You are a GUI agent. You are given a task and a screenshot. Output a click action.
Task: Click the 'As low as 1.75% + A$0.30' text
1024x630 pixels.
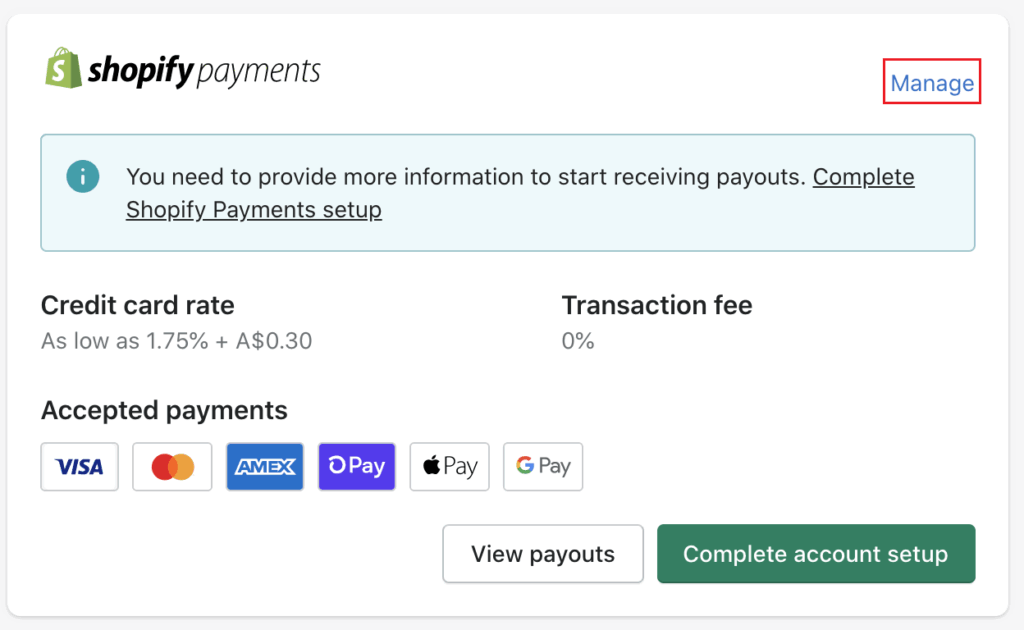pyautogui.click(x=176, y=341)
